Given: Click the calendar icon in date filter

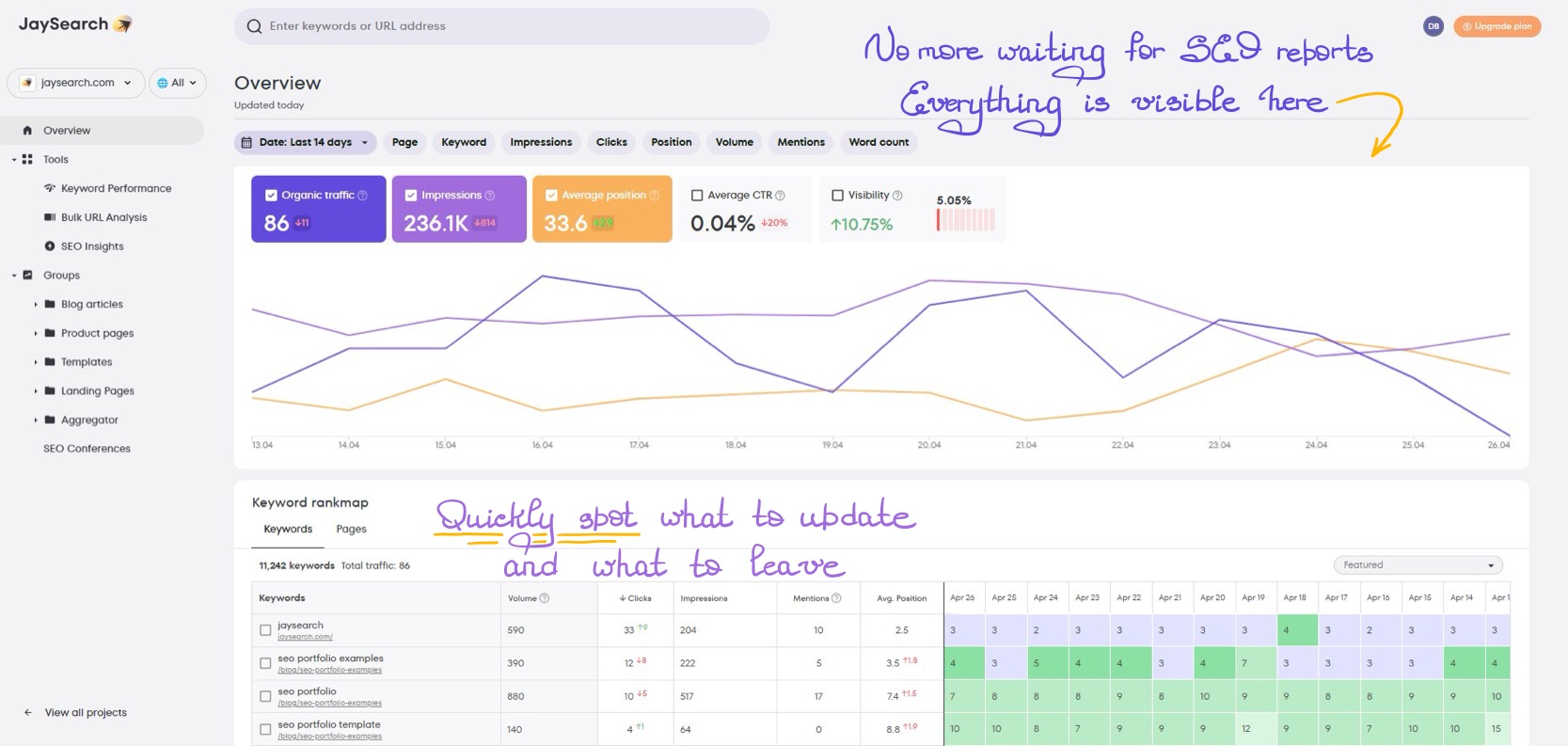Looking at the screenshot, I should (246, 143).
